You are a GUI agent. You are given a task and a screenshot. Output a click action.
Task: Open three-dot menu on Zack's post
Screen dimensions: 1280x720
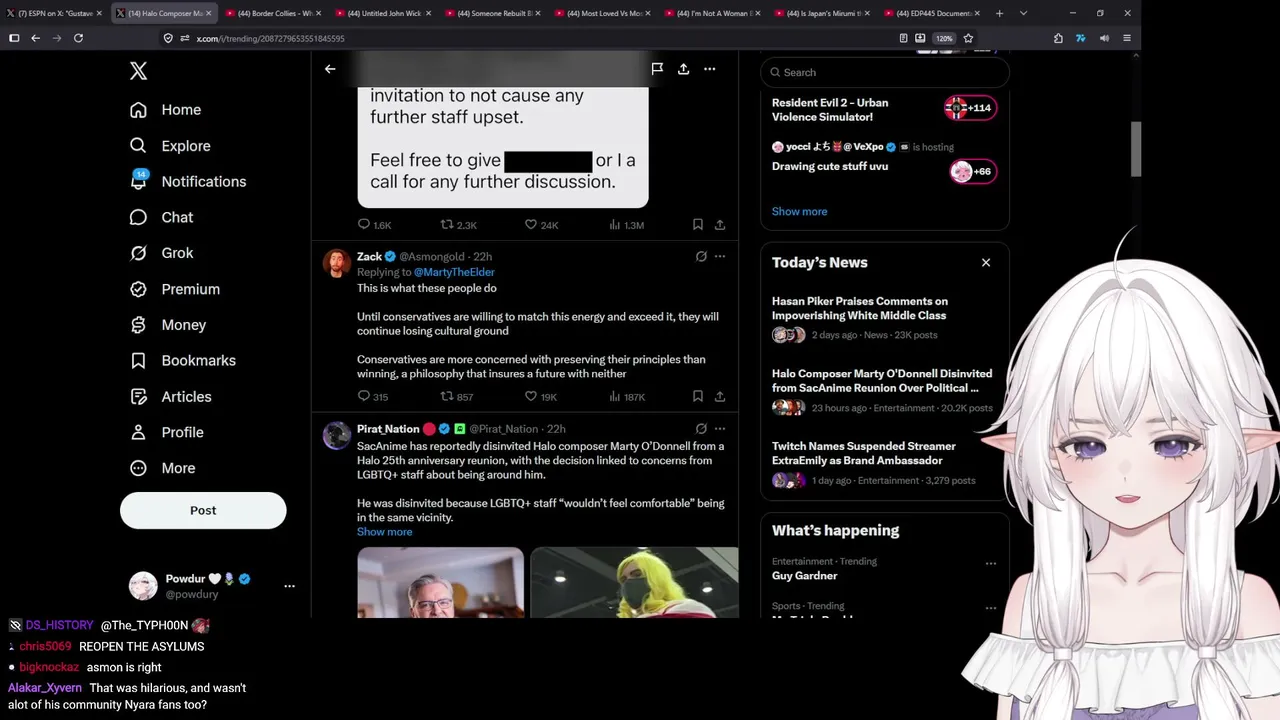coord(719,256)
